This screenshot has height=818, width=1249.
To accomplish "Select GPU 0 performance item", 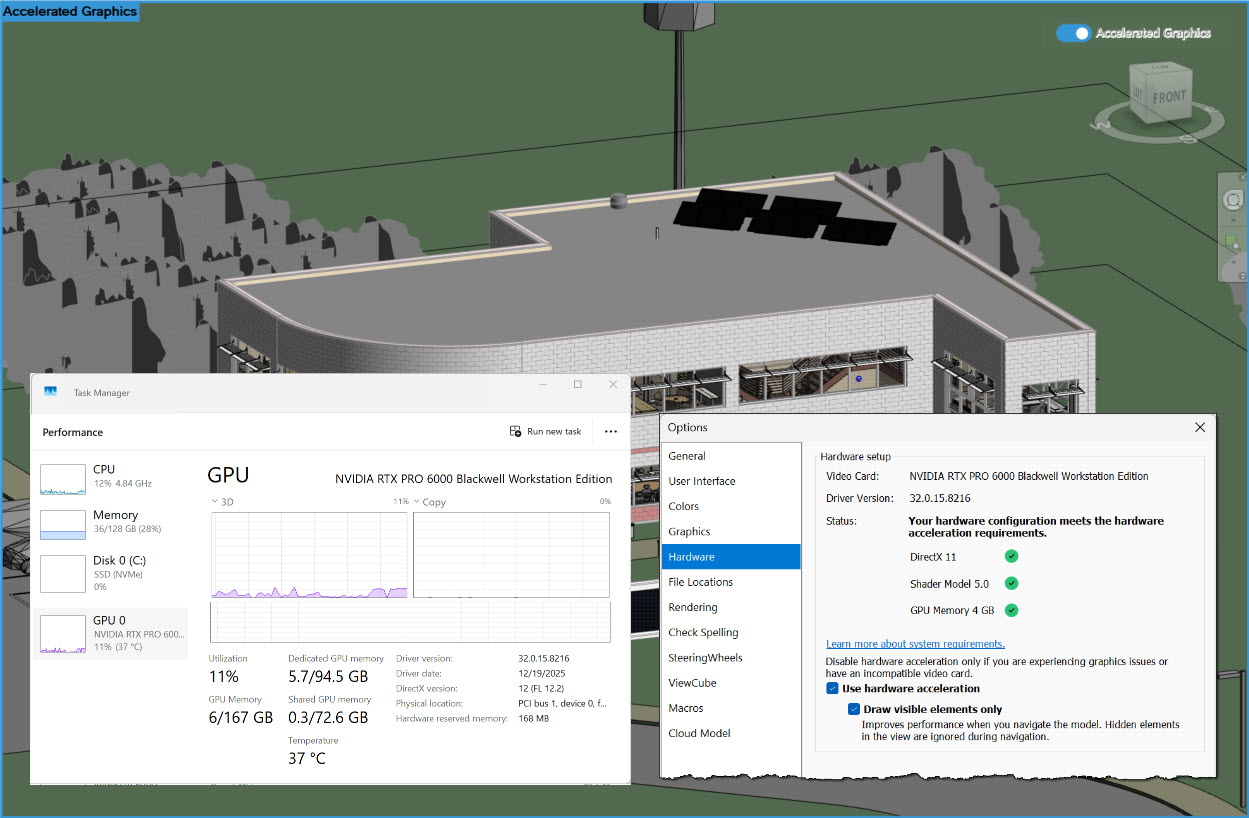I will click(112, 633).
